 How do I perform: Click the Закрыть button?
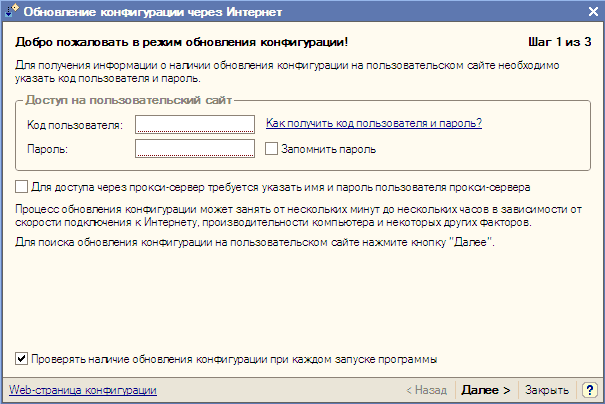pos(547,390)
